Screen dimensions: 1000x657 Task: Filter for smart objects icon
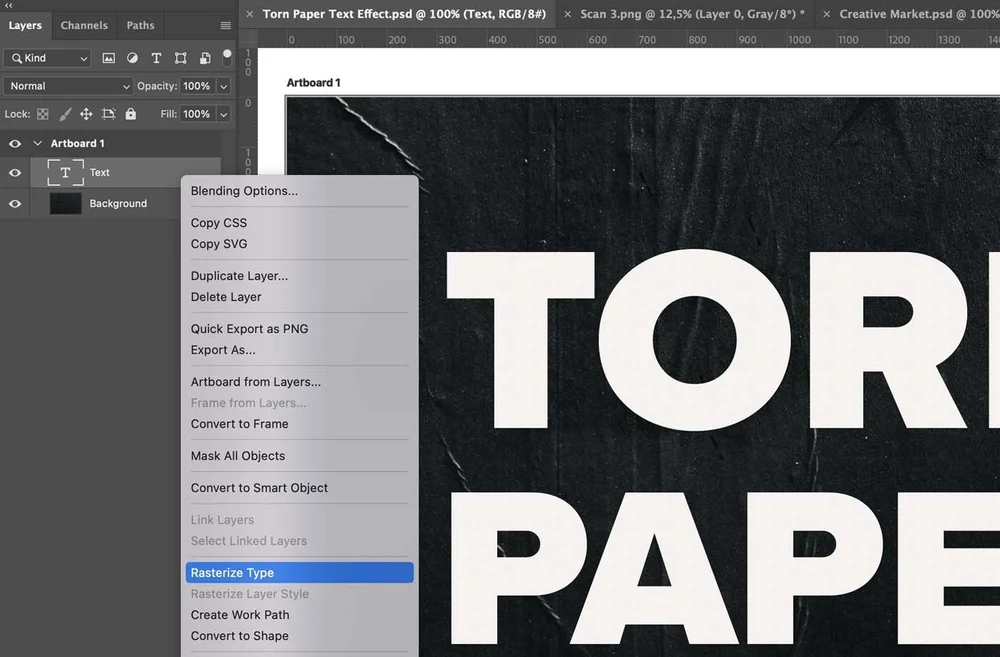click(x=204, y=58)
